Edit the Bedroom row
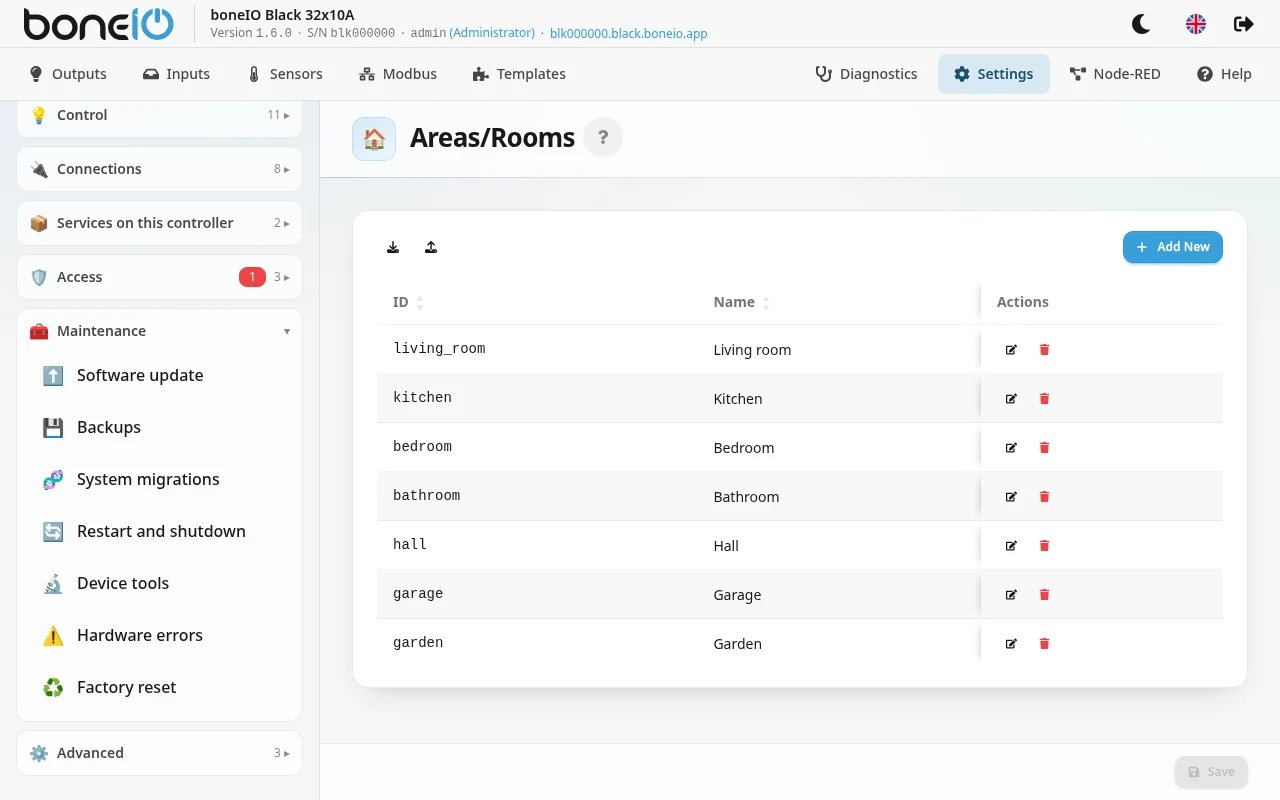 pyautogui.click(x=1011, y=447)
